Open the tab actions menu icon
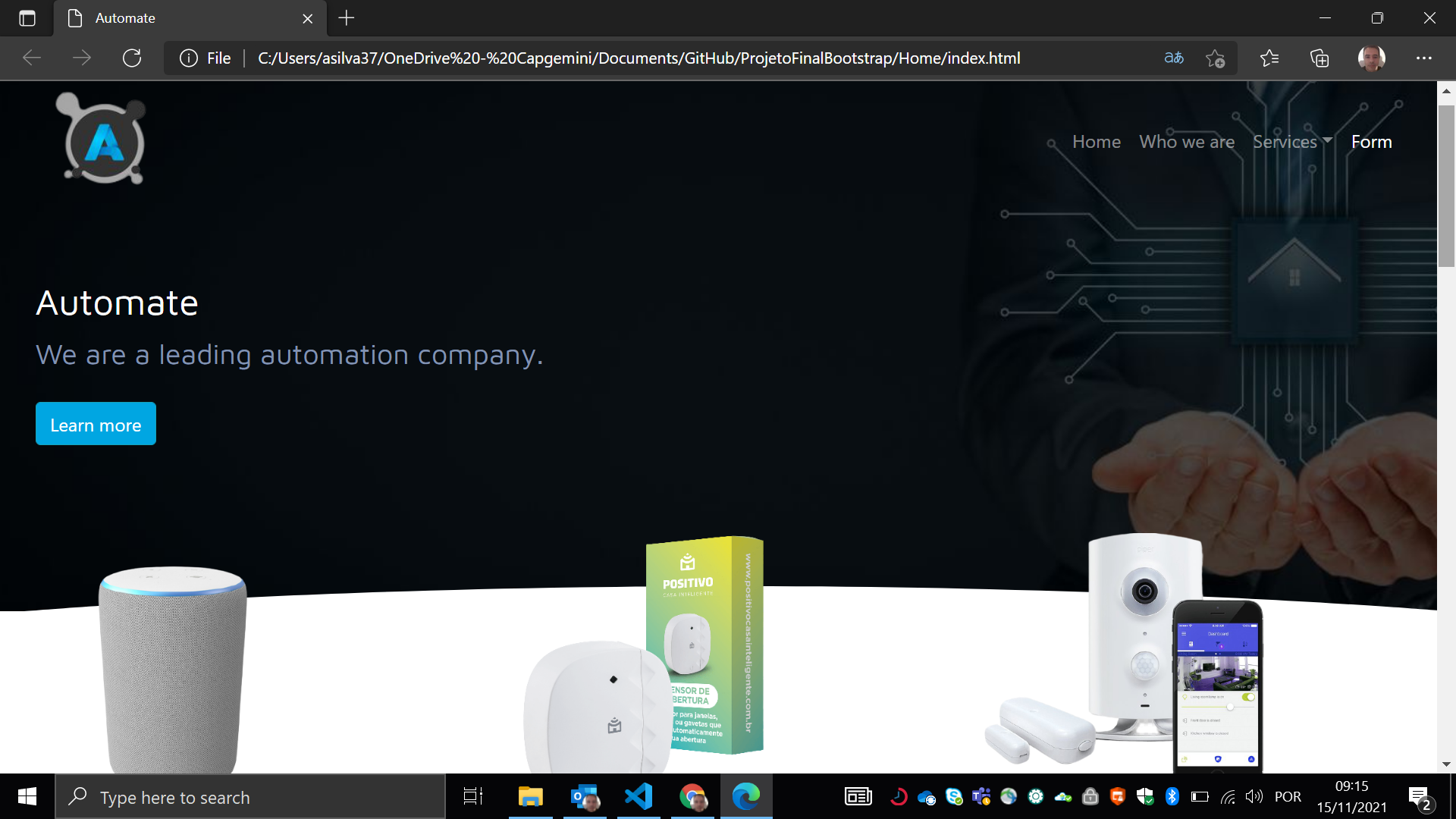 pos(27,18)
